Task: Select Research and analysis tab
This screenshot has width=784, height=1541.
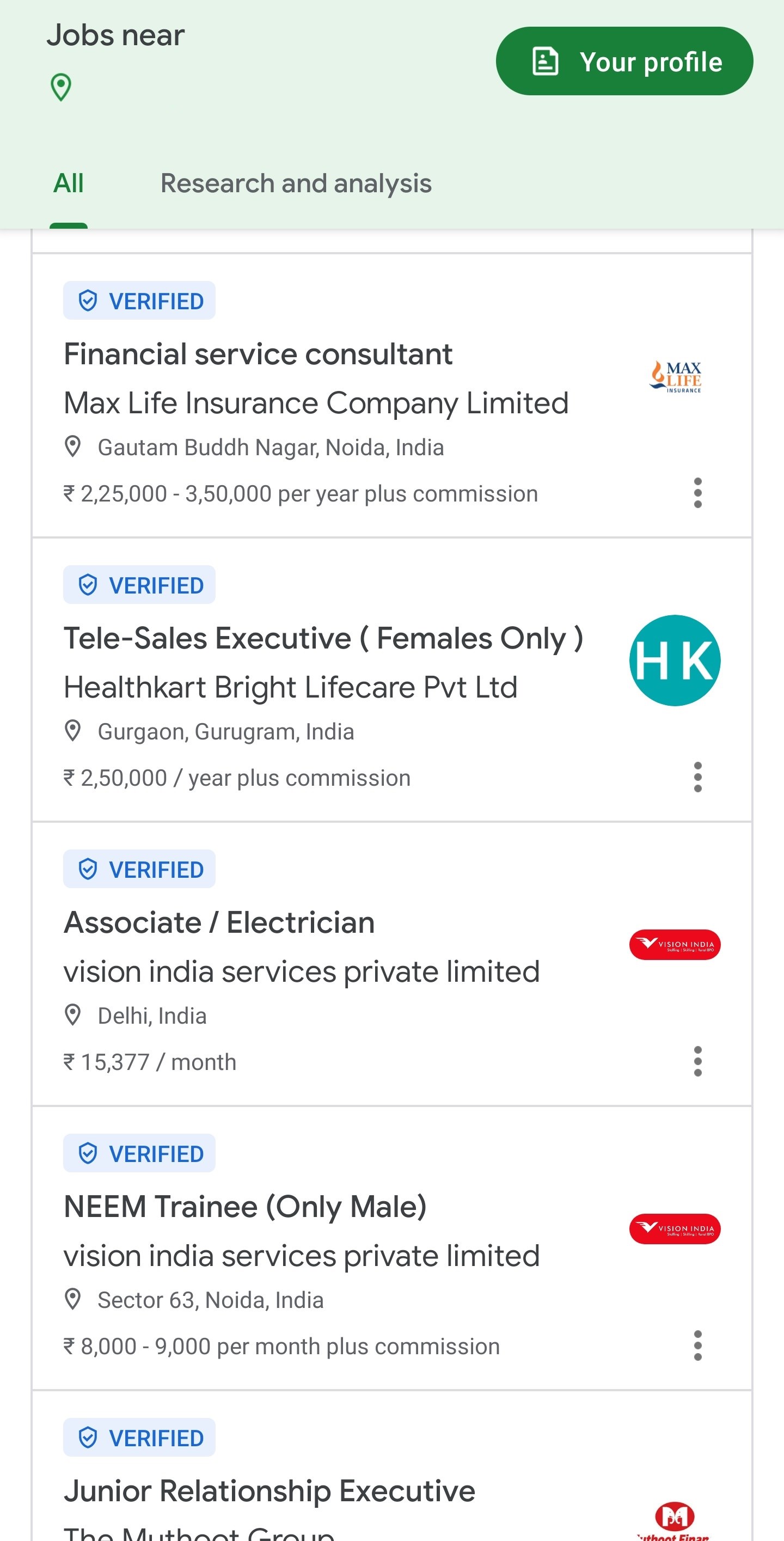Action: (x=296, y=183)
